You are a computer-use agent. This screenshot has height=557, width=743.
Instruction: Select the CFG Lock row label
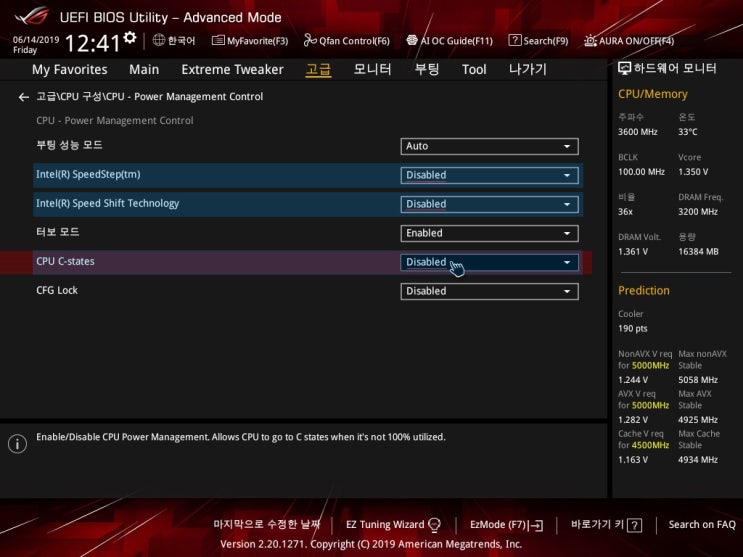[57, 290]
